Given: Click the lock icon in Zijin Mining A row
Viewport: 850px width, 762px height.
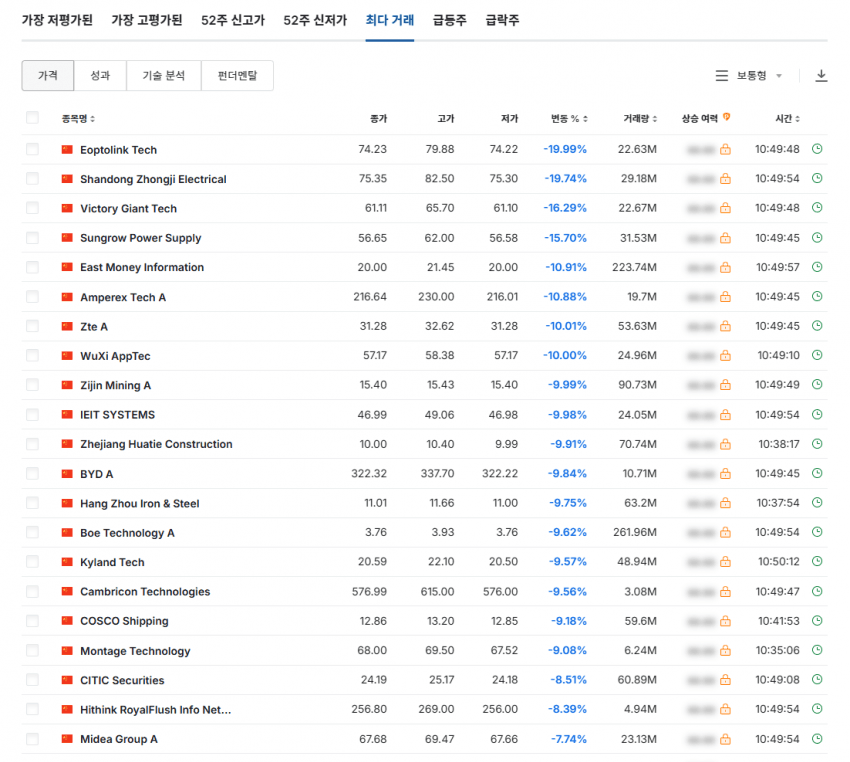Looking at the screenshot, I should click(x=725, y=385).
